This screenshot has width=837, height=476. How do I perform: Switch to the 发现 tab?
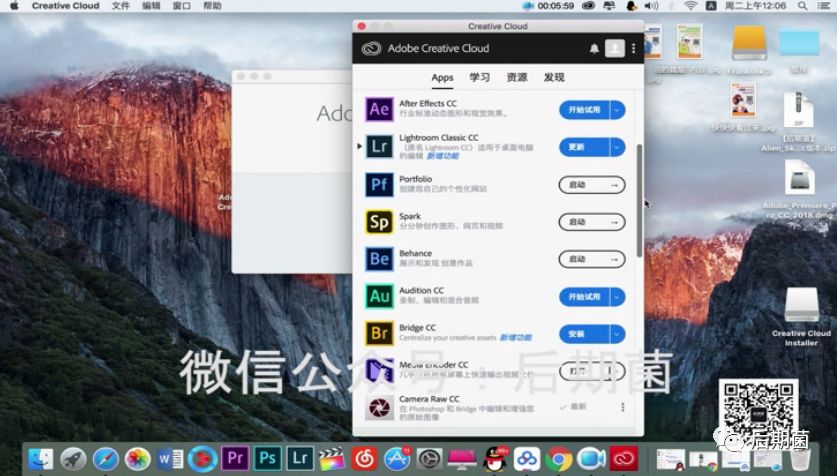coord(554,77)
